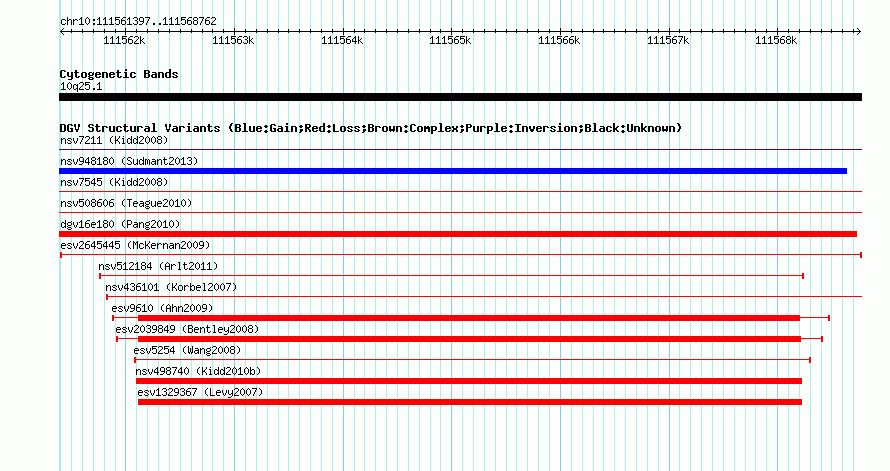Screen dimensions: 890x471
Task: Open esv2039849 (Bentley2008) variant label
Action: (187, 329)
